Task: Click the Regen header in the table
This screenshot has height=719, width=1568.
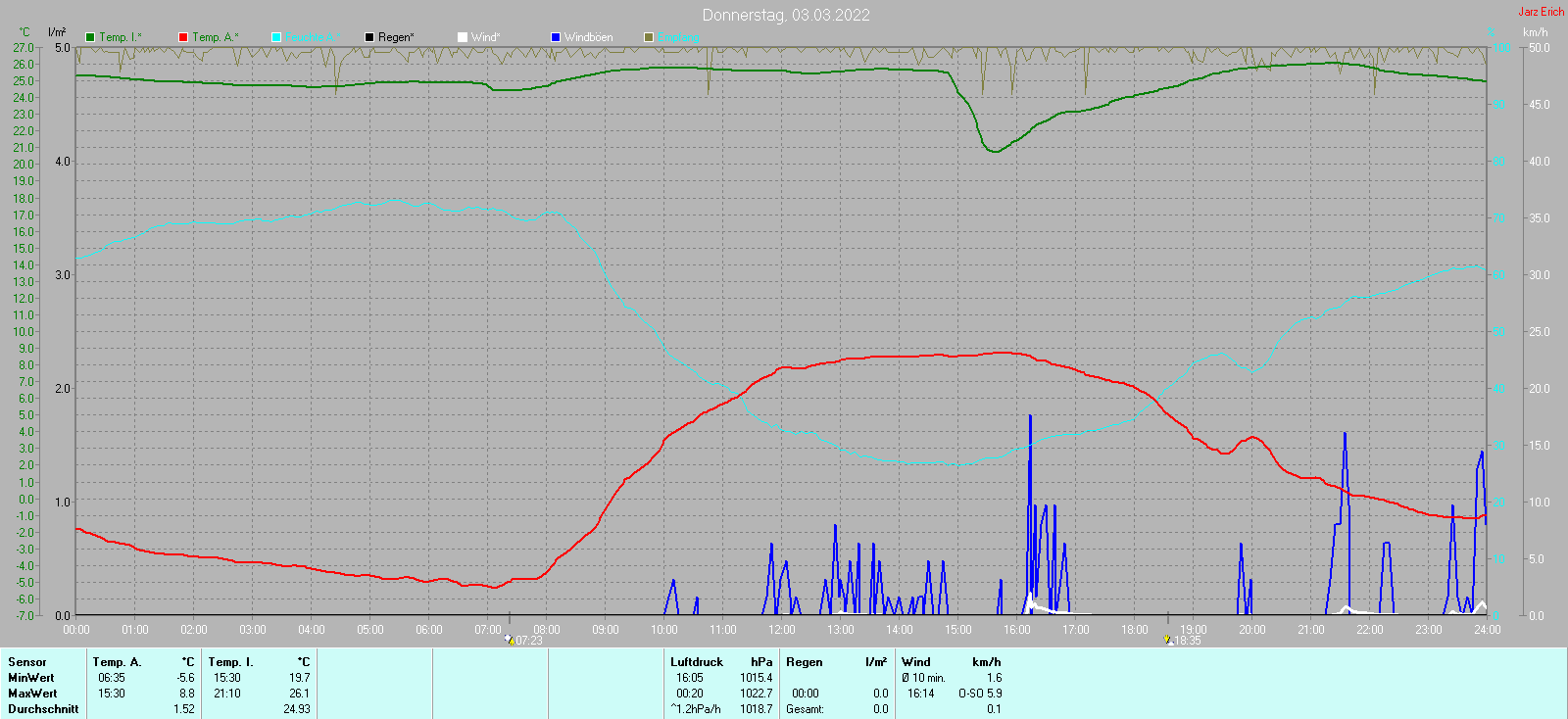Action: [805, 662]
